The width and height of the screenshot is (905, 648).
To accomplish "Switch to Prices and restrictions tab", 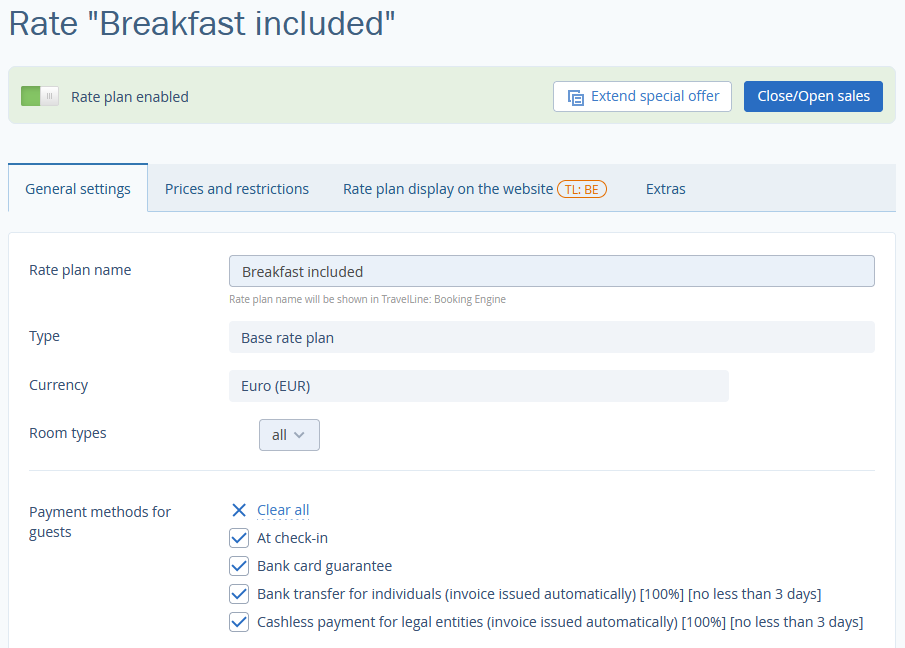I will 237,189.
